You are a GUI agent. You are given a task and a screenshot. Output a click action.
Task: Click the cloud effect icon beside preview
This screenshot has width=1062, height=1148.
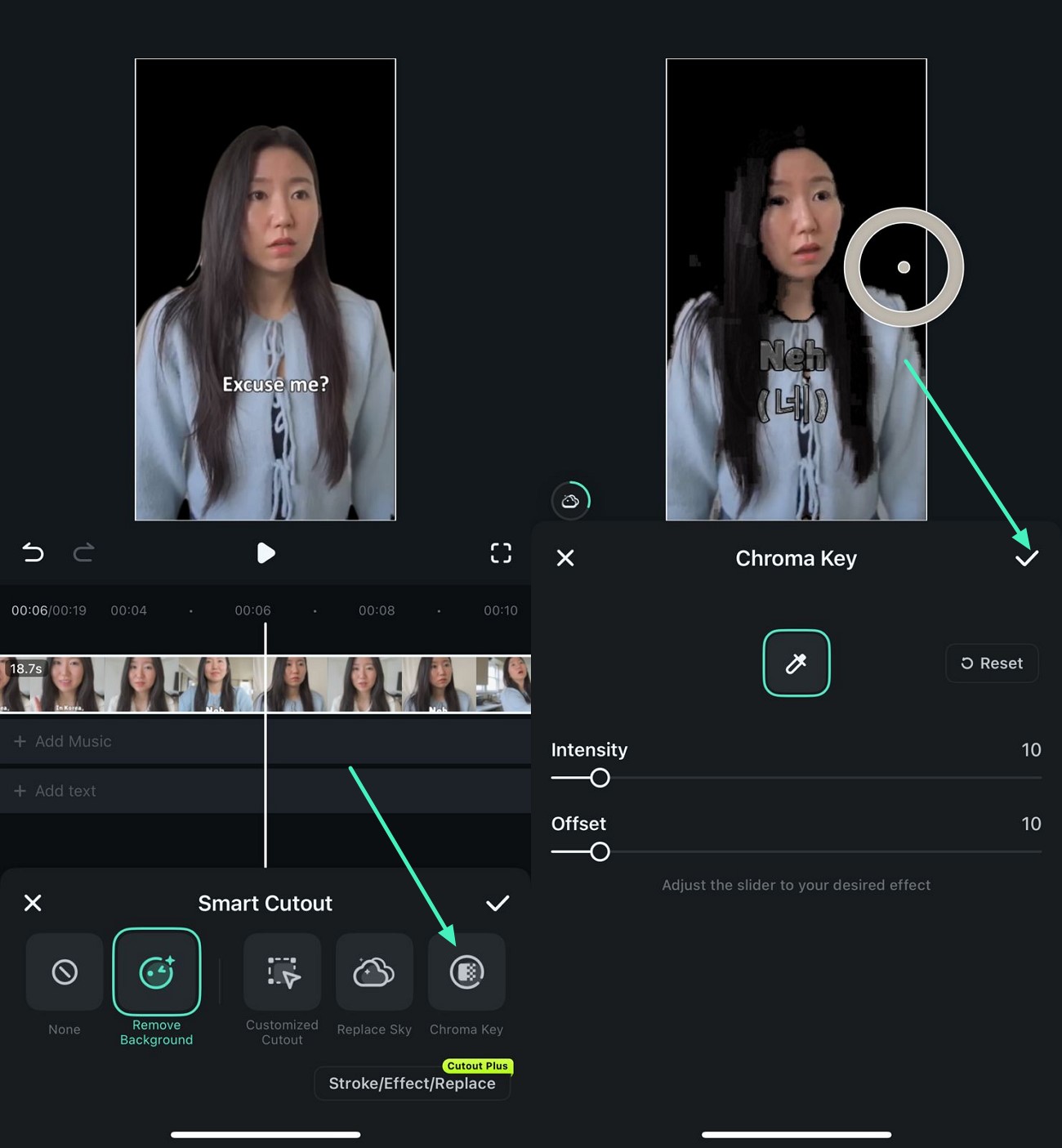click(572, 500)
